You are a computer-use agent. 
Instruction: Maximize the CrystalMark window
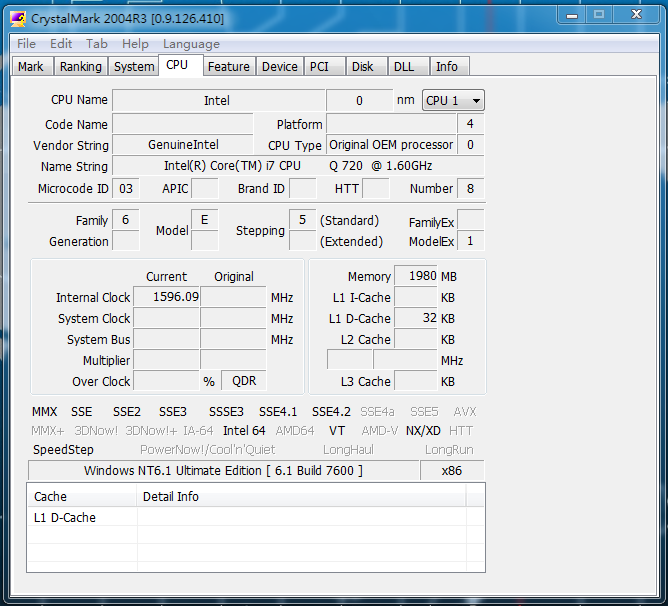click(x=599, y=15)
